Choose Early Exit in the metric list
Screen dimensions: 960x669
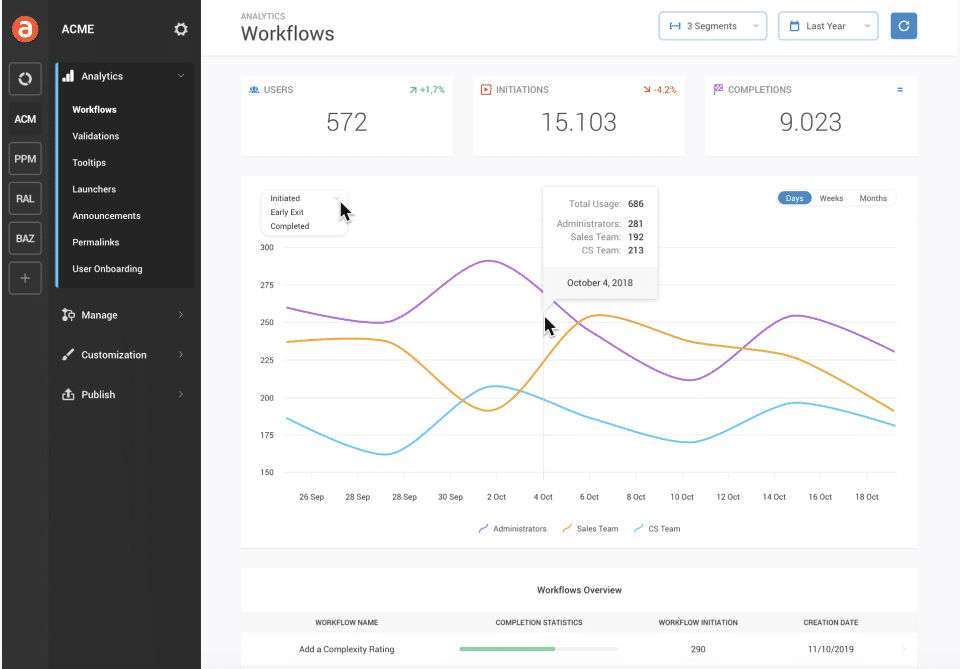pos(287,212)
